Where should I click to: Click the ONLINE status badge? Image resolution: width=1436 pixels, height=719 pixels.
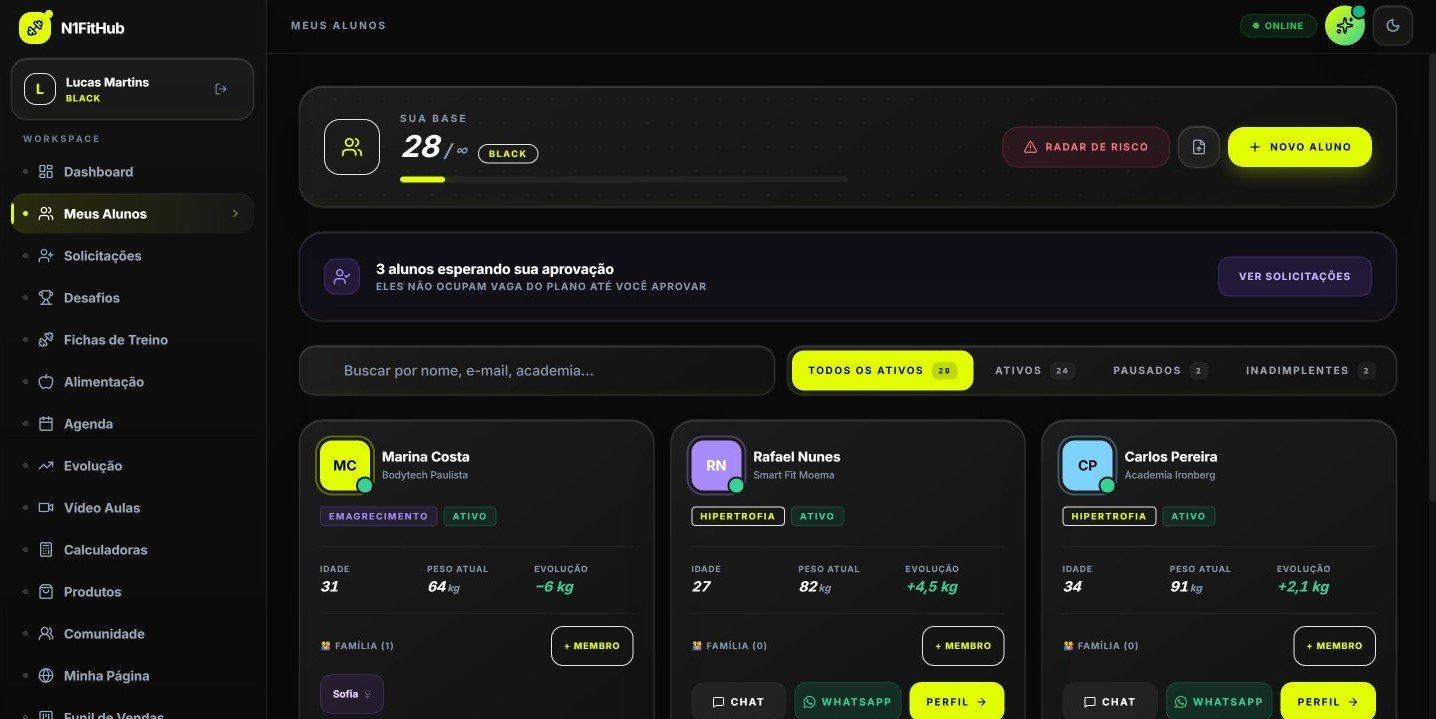pyautogui.click(x=1278, y=26)
